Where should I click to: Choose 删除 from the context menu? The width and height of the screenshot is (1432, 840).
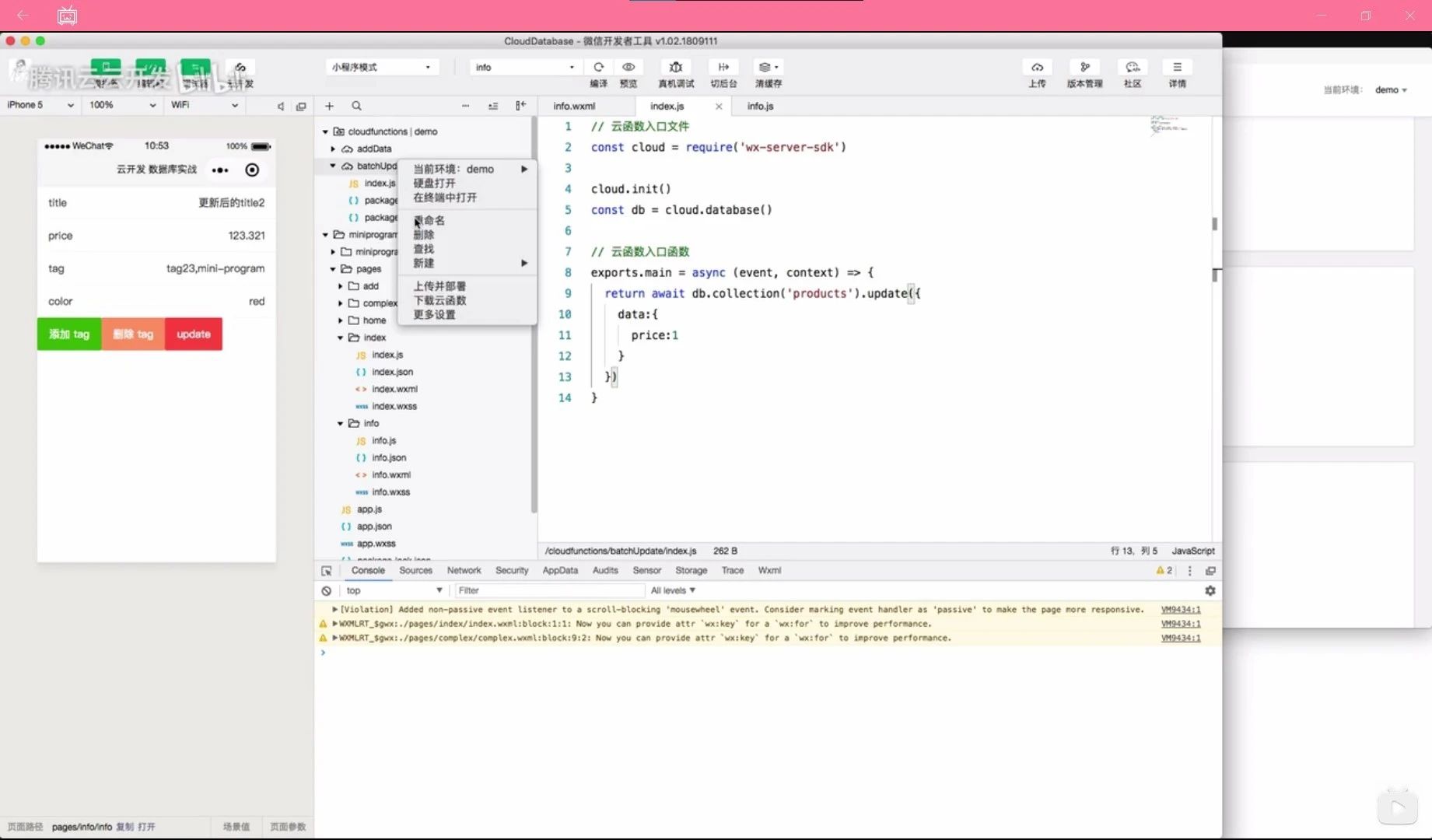pyautogui.click(x=467, y=234)
